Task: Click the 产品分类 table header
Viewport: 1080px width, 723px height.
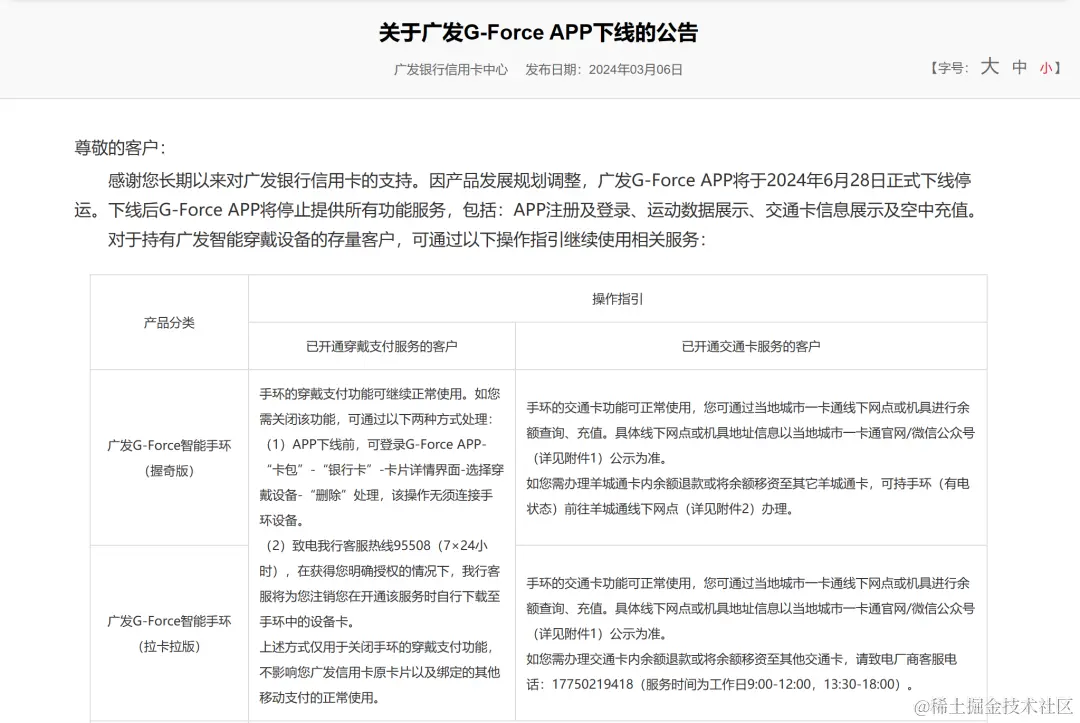Action: (x=169, y=322)
